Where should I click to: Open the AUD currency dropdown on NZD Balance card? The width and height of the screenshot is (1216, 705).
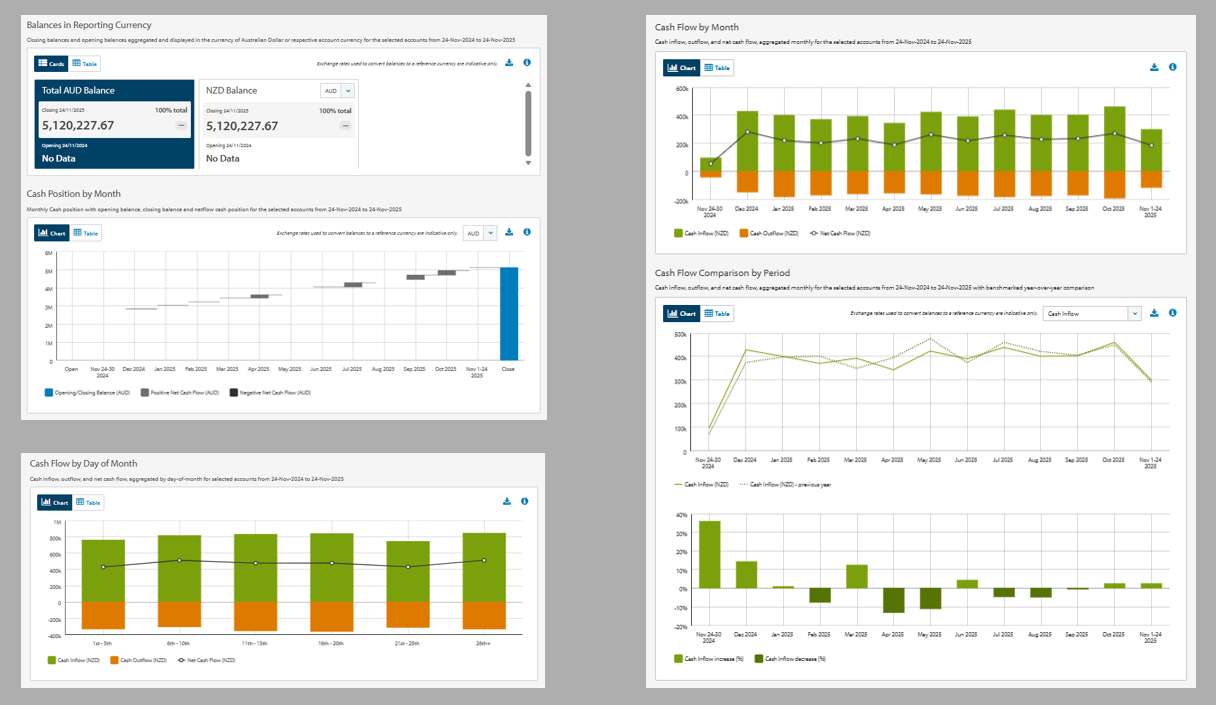337,90
